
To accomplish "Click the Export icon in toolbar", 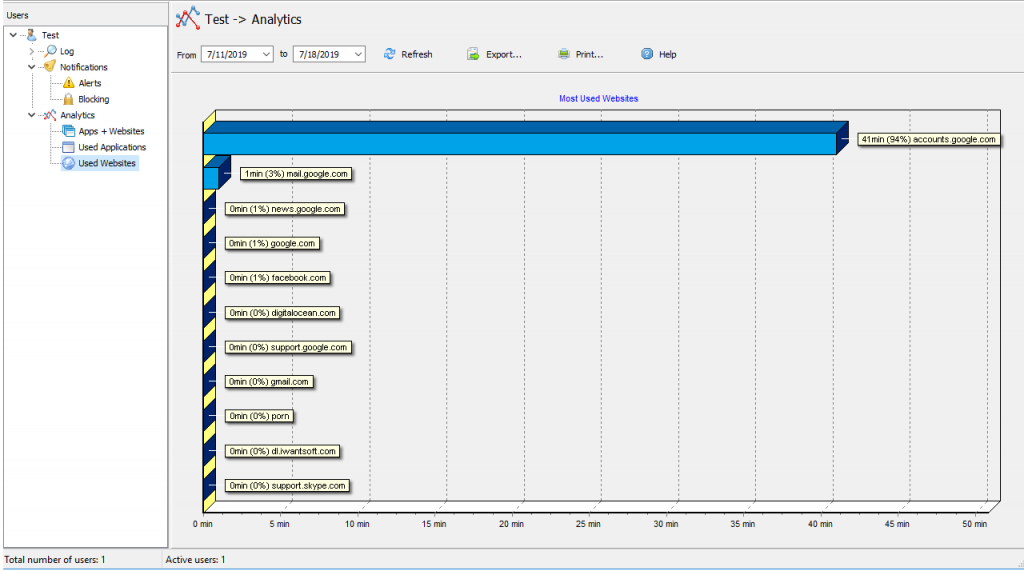I will pos(473,54).
